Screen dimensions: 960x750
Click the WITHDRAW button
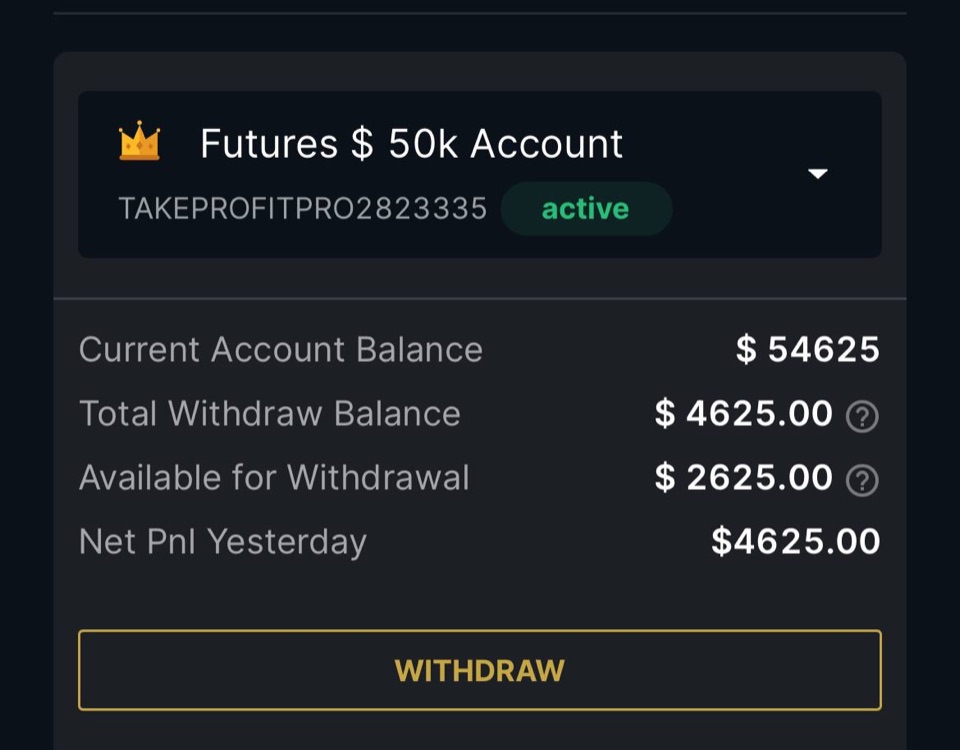click(x=480, y=670)
